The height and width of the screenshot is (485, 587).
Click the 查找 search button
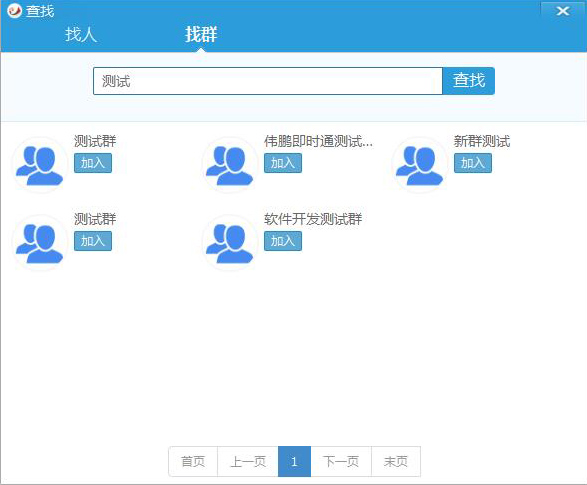click(469, 81)
